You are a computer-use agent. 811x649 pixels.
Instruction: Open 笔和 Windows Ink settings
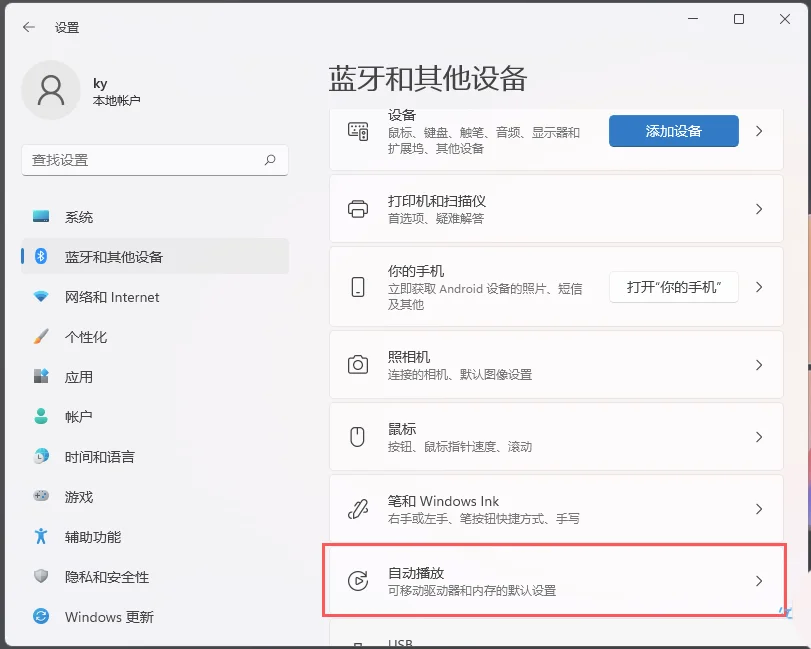point(557,509)
